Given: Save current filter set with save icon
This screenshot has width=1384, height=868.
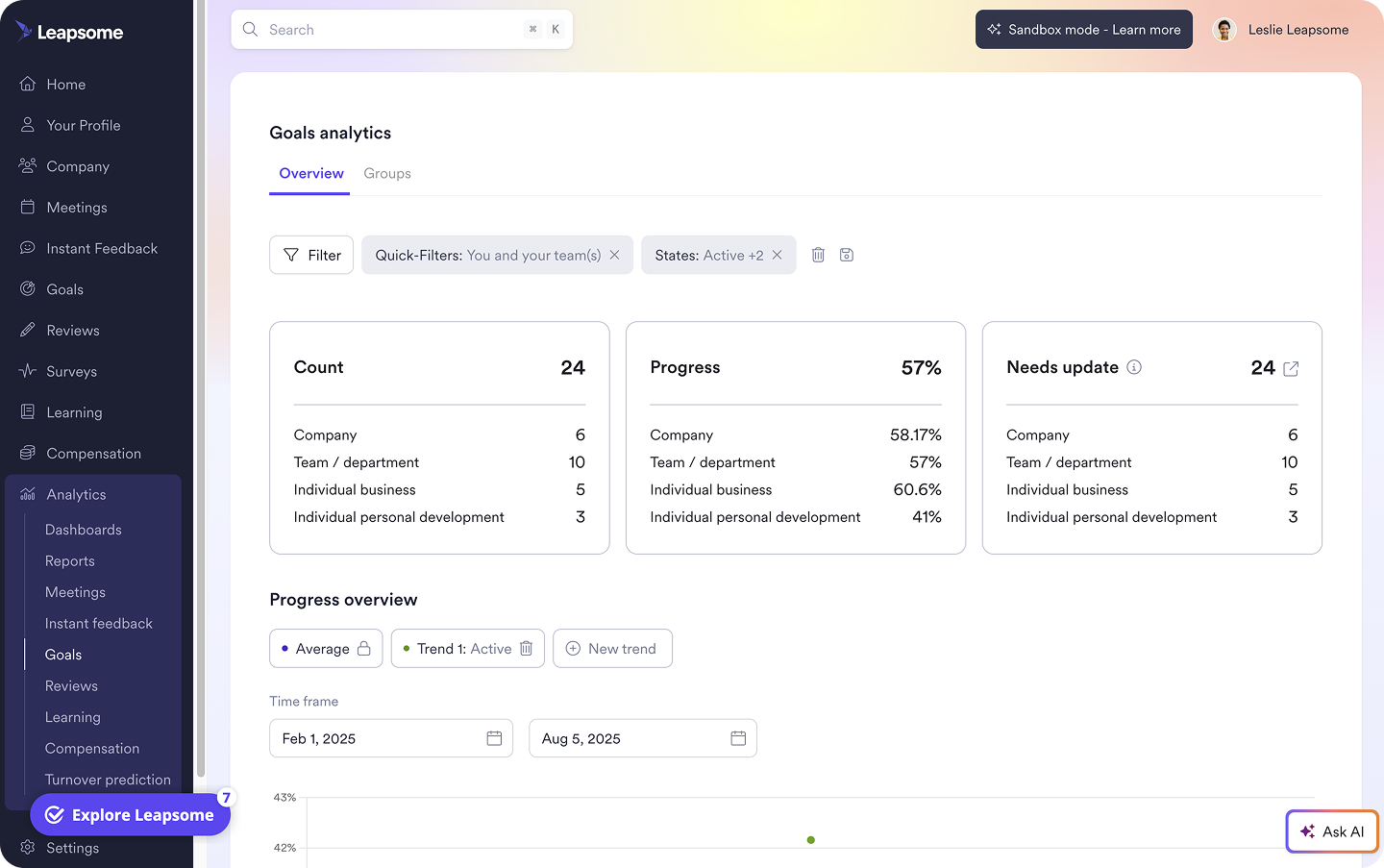Looking at the screenshot, I should (846, 255).
